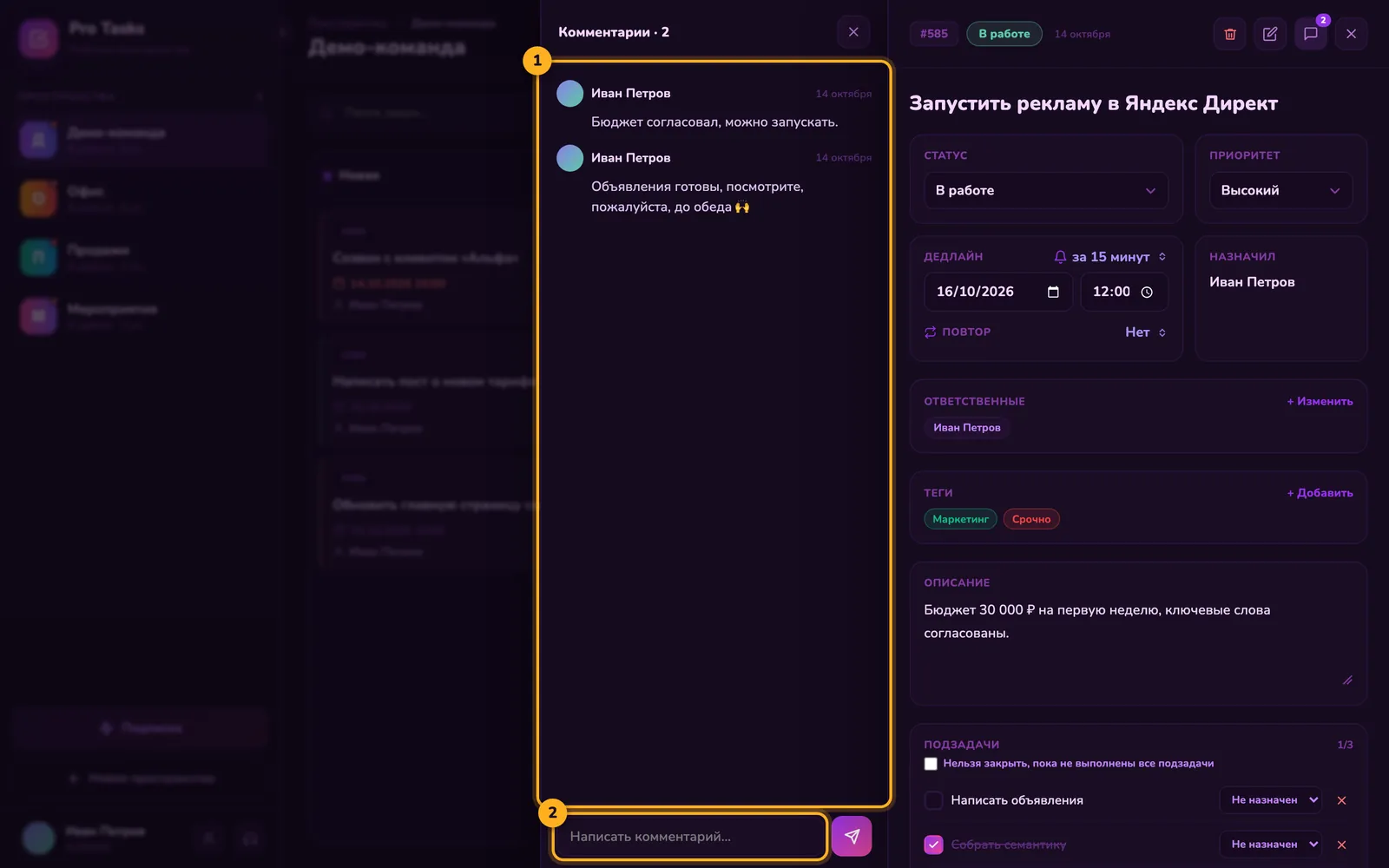Click the repeat ПОВТОР icon
This screenshot has height=868, width=1389.
(x=931, y=332)
